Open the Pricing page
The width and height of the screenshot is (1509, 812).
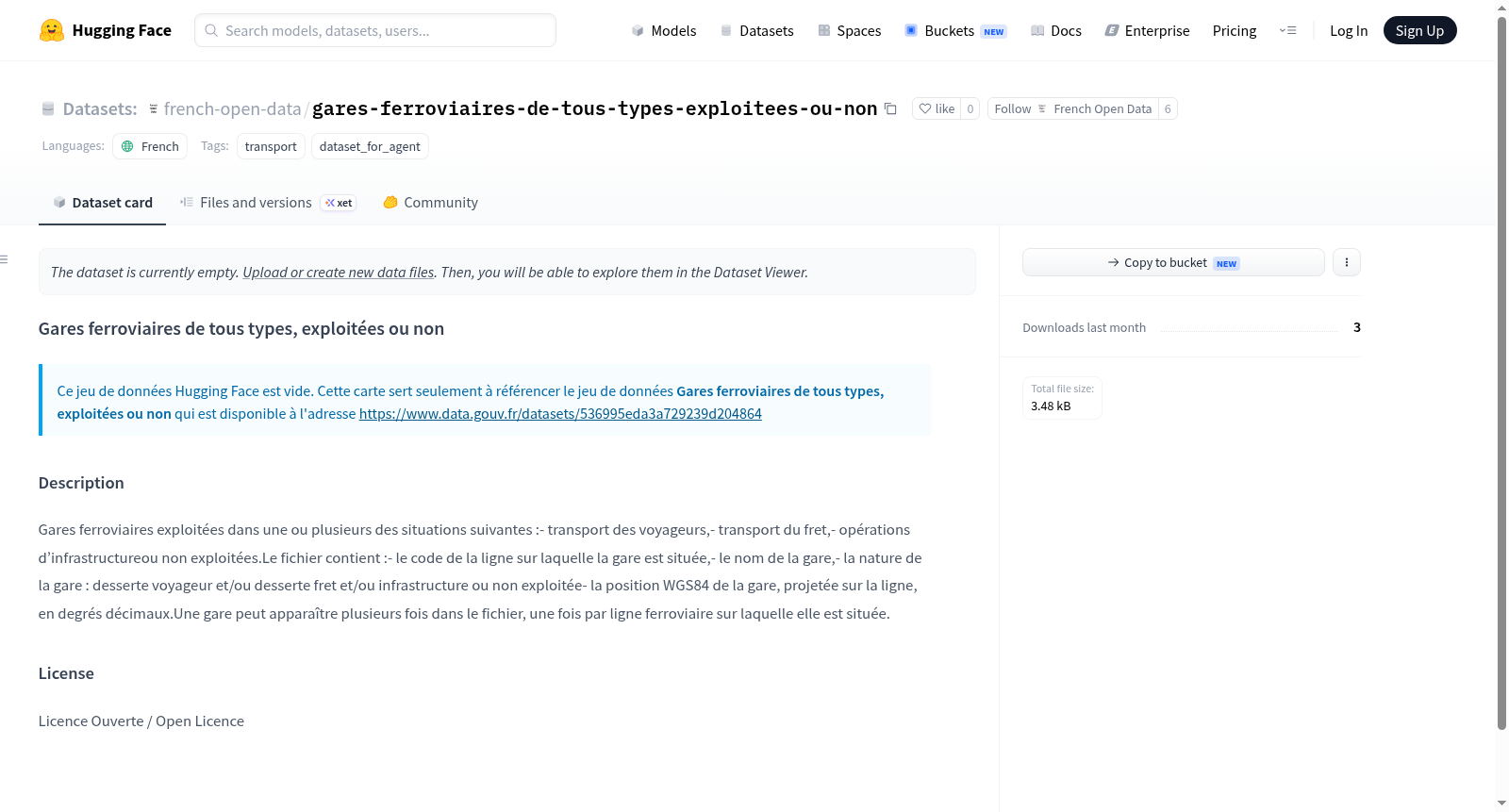click(1235, 30)
